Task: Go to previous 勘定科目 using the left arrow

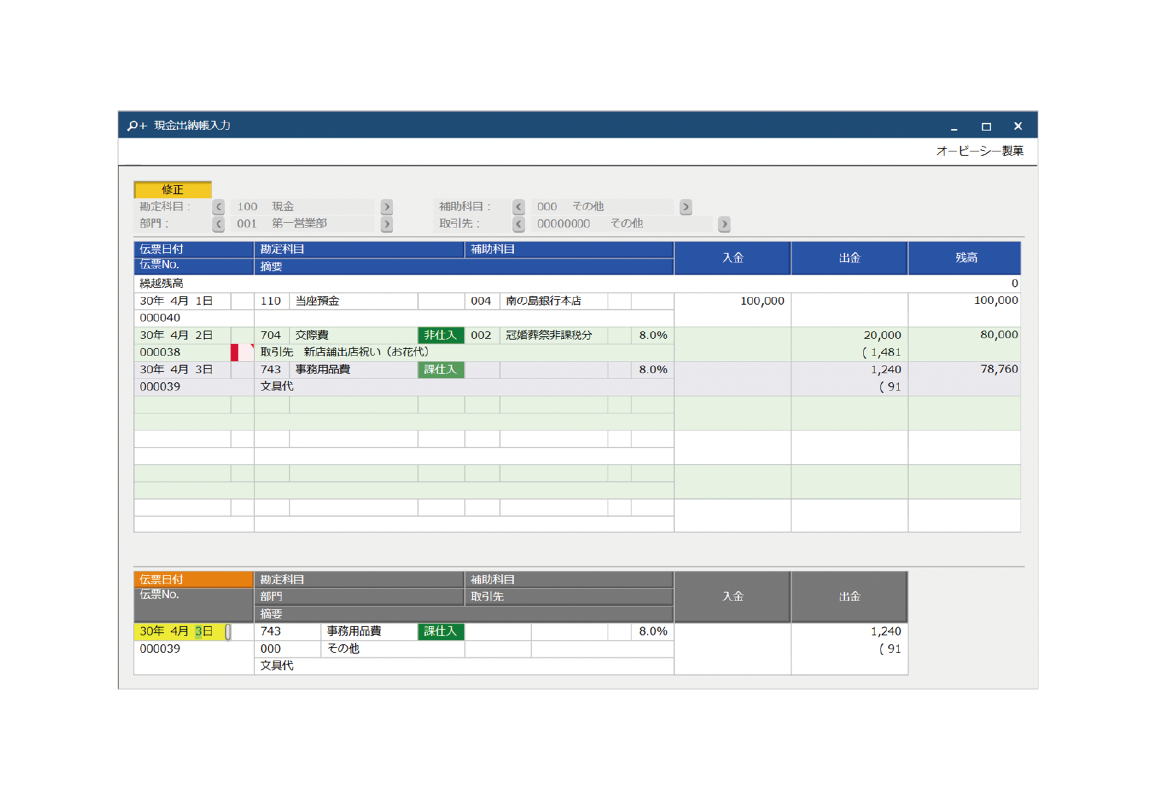Action: point(219,207)
